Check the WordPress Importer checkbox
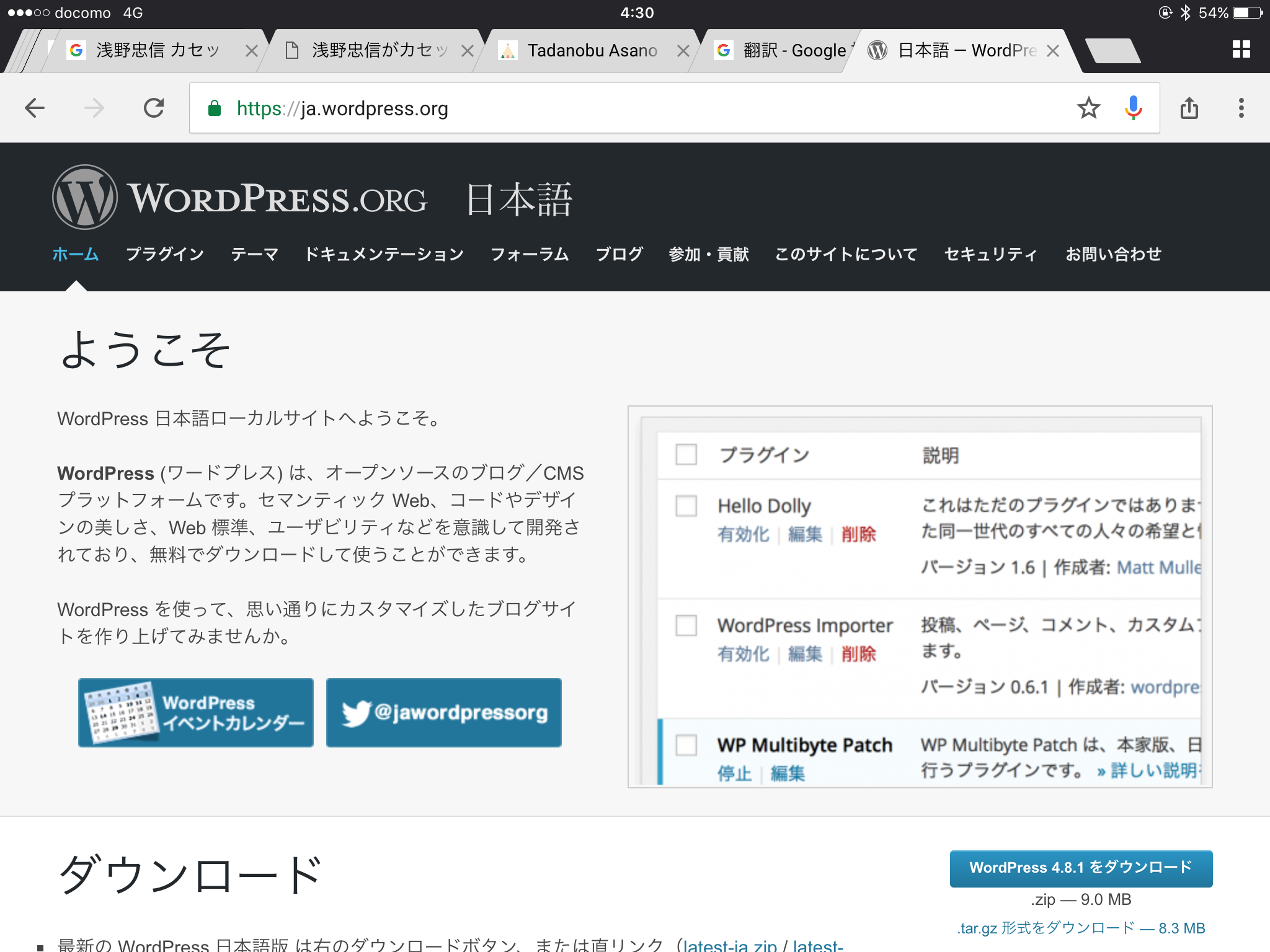1270x952 pixels. tap(686, 625)
